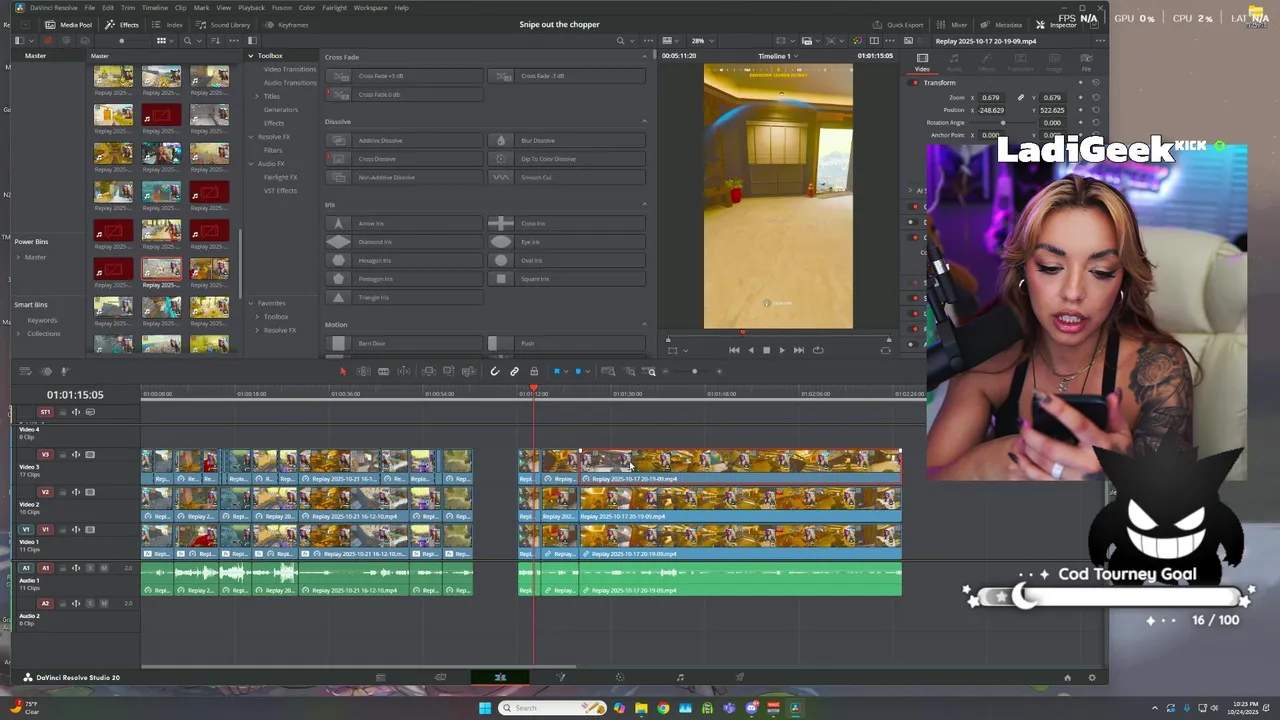Collapse the Cross Fade group
This screenshot has height=720, width=1280.
coord(644,57)
